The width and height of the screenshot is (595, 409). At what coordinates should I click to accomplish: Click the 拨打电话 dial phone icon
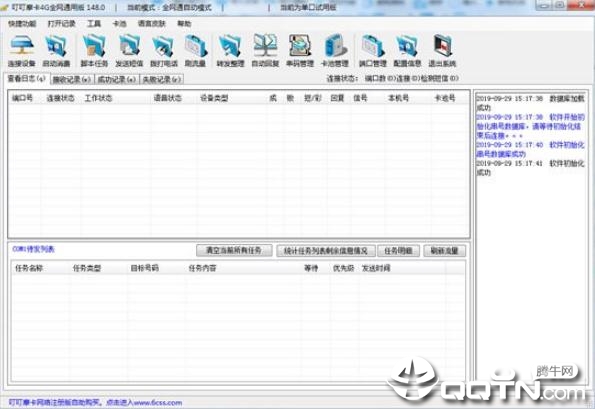(x=164, y=51)
